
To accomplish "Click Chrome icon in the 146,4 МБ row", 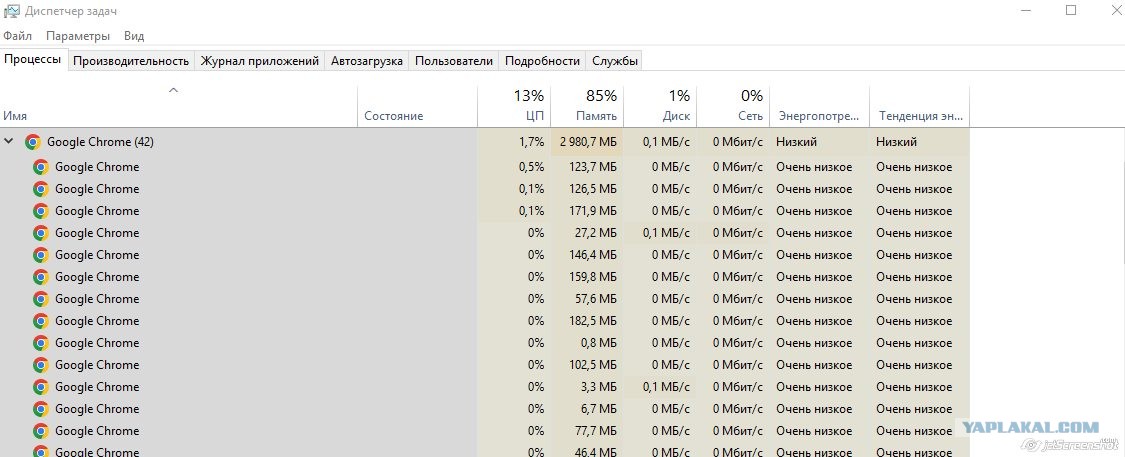I will pyautogui.click(x=41, y=255).
